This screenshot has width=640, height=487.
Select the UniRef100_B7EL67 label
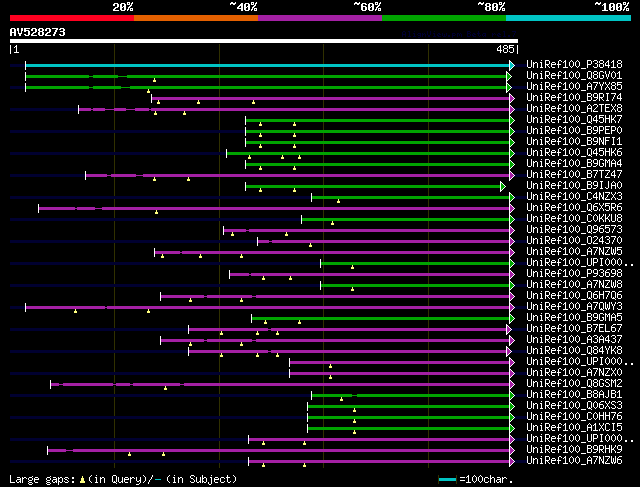point(574,329)
